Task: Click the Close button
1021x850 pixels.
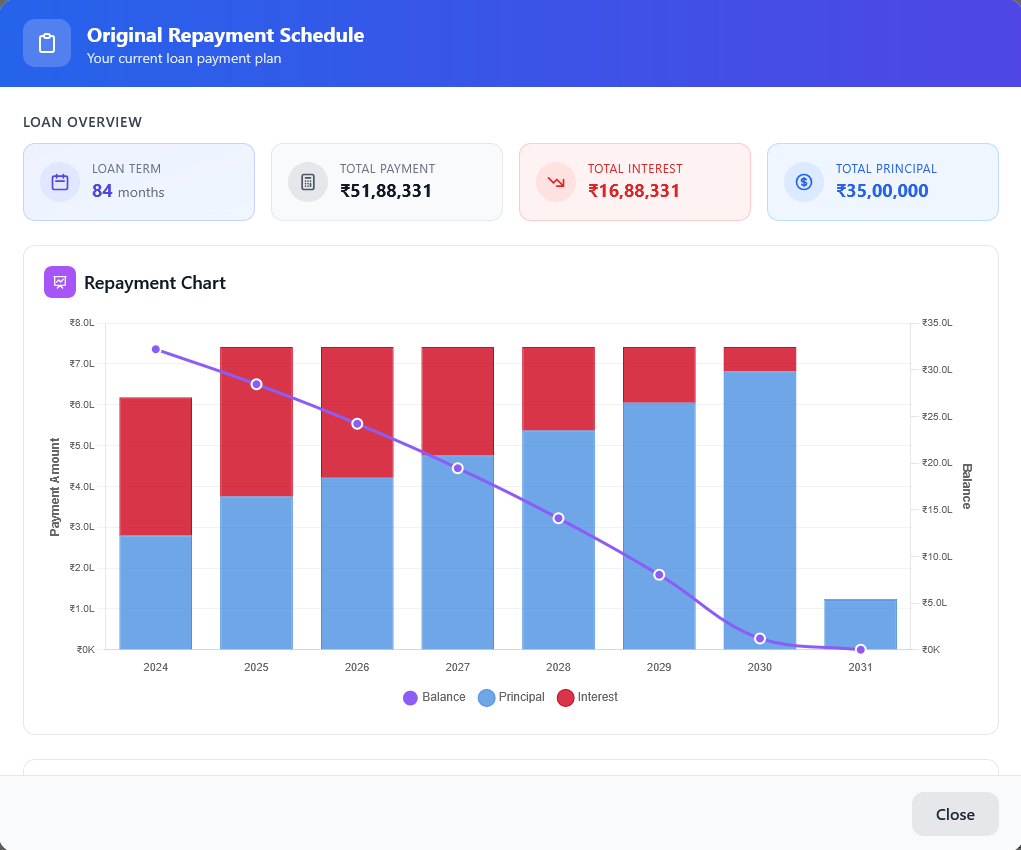Action: click(x=954, y=814)
